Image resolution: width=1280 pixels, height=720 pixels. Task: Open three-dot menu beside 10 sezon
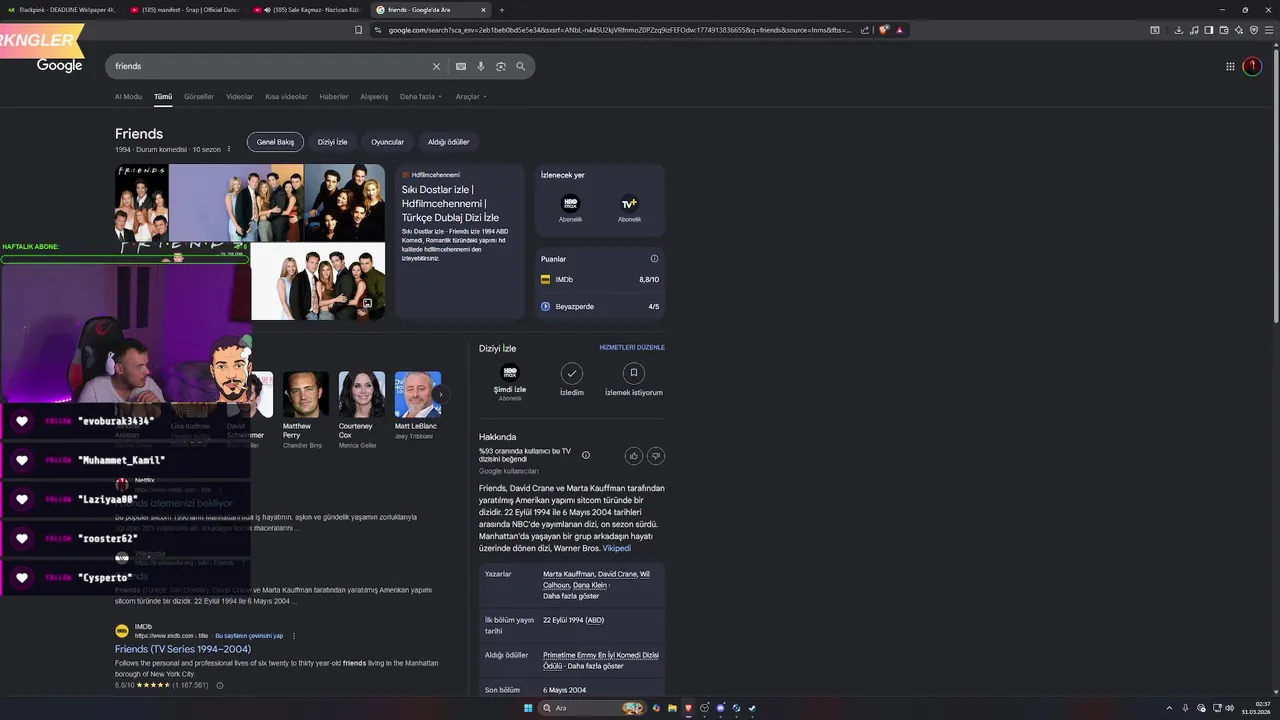tap(229, 149)
